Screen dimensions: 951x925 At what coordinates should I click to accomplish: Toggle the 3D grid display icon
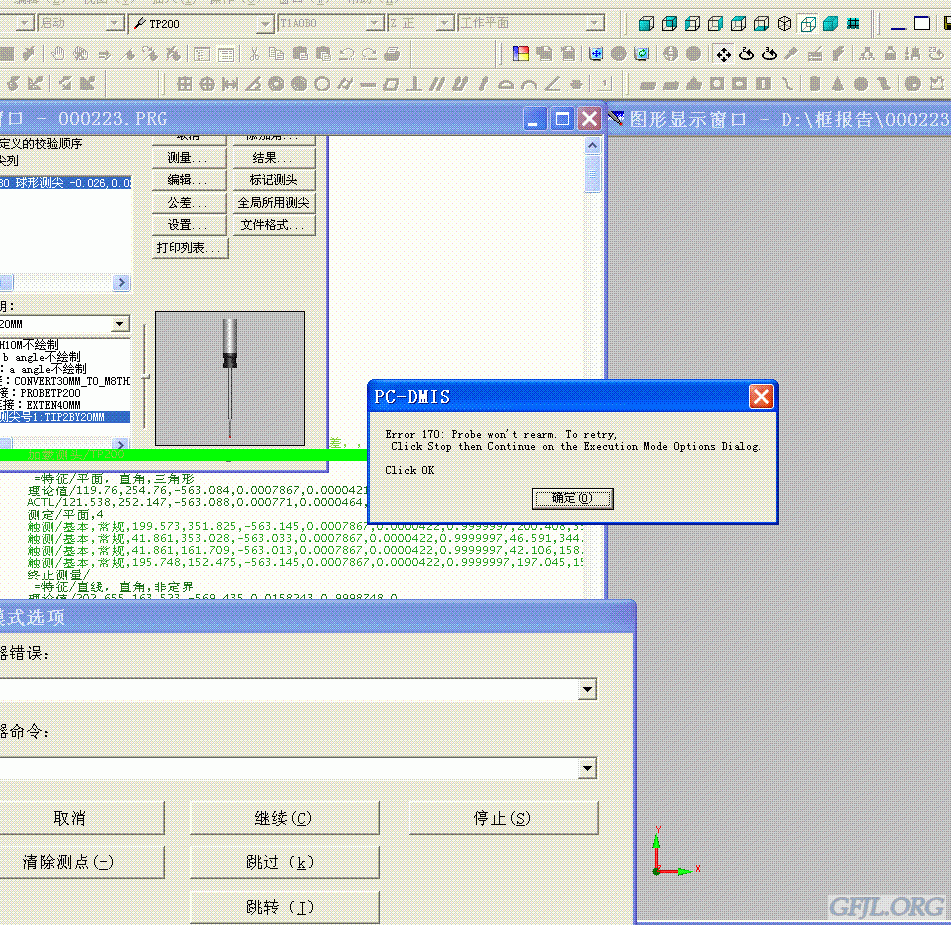click(x=853, y=24)
